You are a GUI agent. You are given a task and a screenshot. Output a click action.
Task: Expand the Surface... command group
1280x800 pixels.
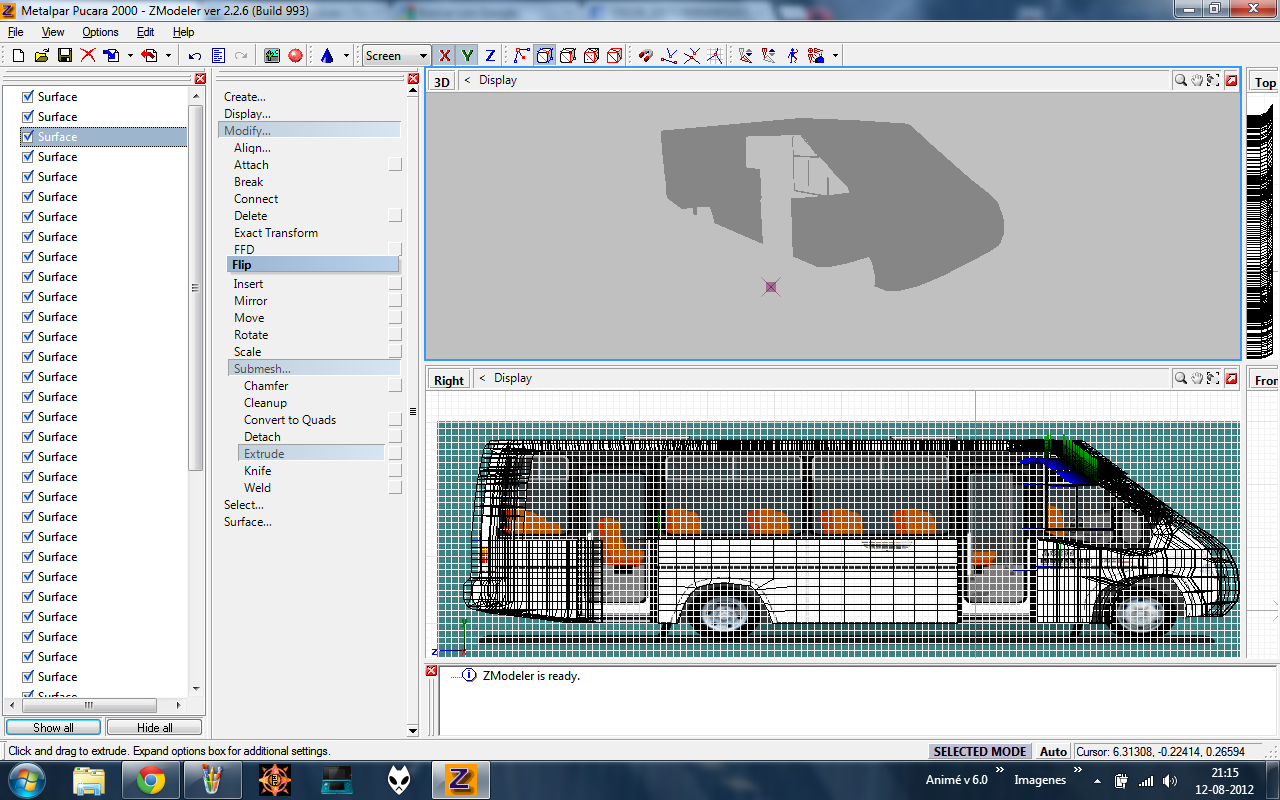click(248, 522)
